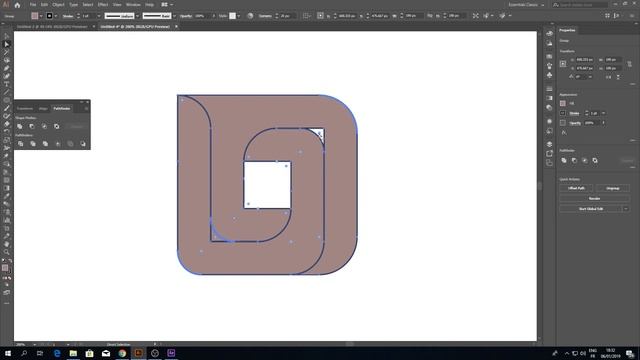Image resolution: width=640 pixels, height=360 pixels.
Task: Open the fill color dropdown in control bar
Action: [41, 16]
